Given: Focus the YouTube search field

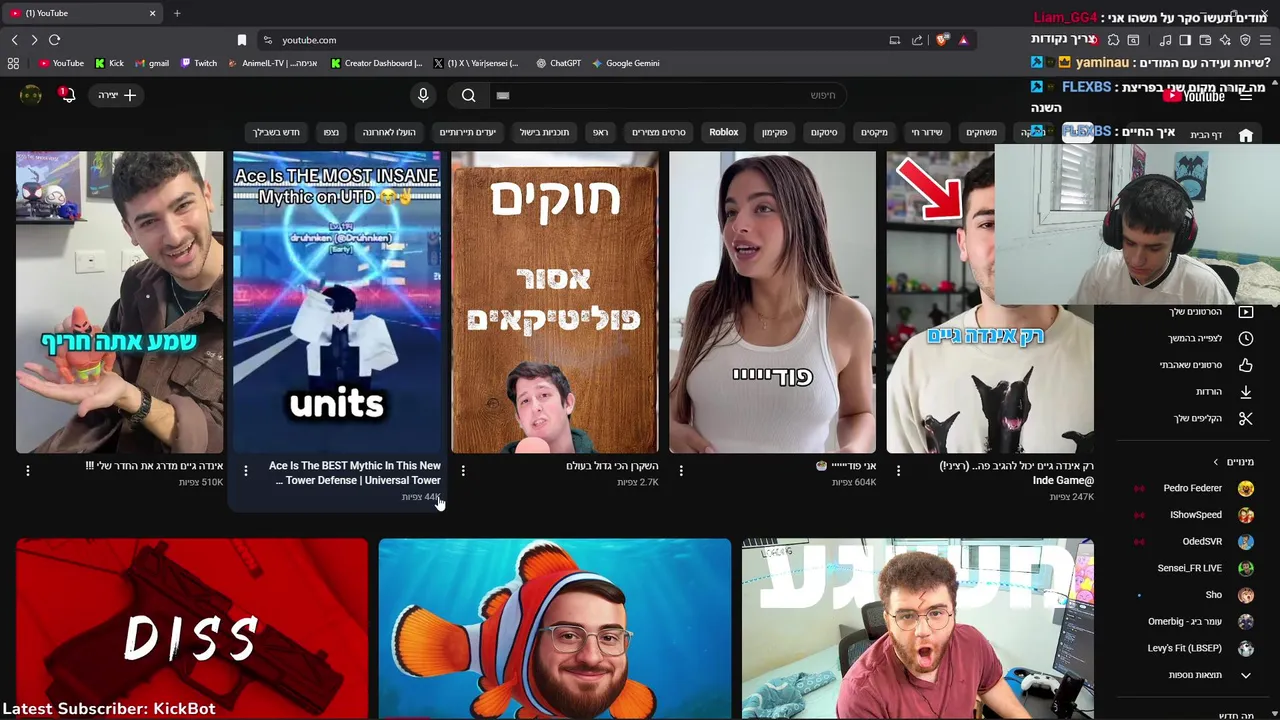Looking at the screenshot, I should click(668, 95).
